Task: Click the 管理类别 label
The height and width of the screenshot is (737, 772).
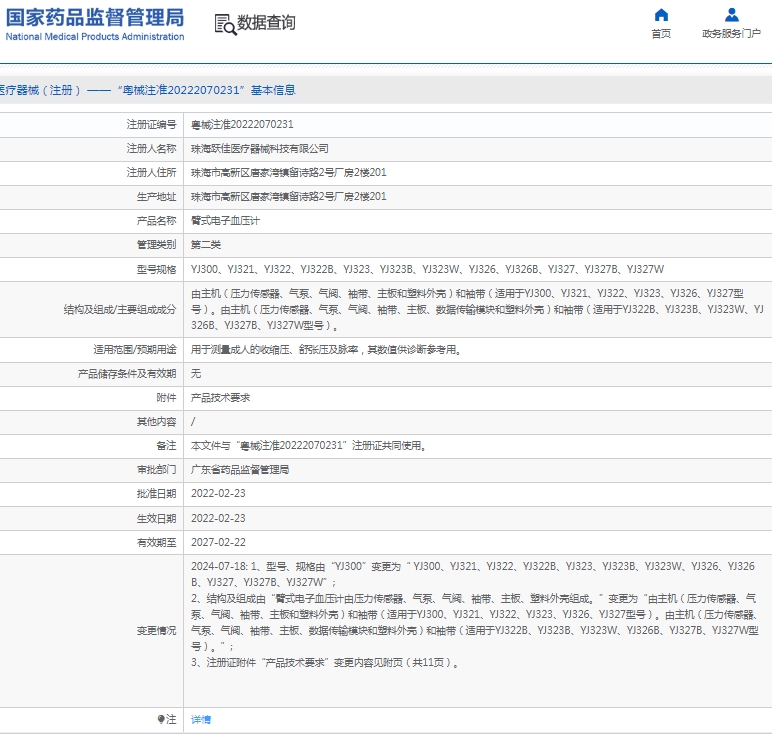Action: [156, 245]
